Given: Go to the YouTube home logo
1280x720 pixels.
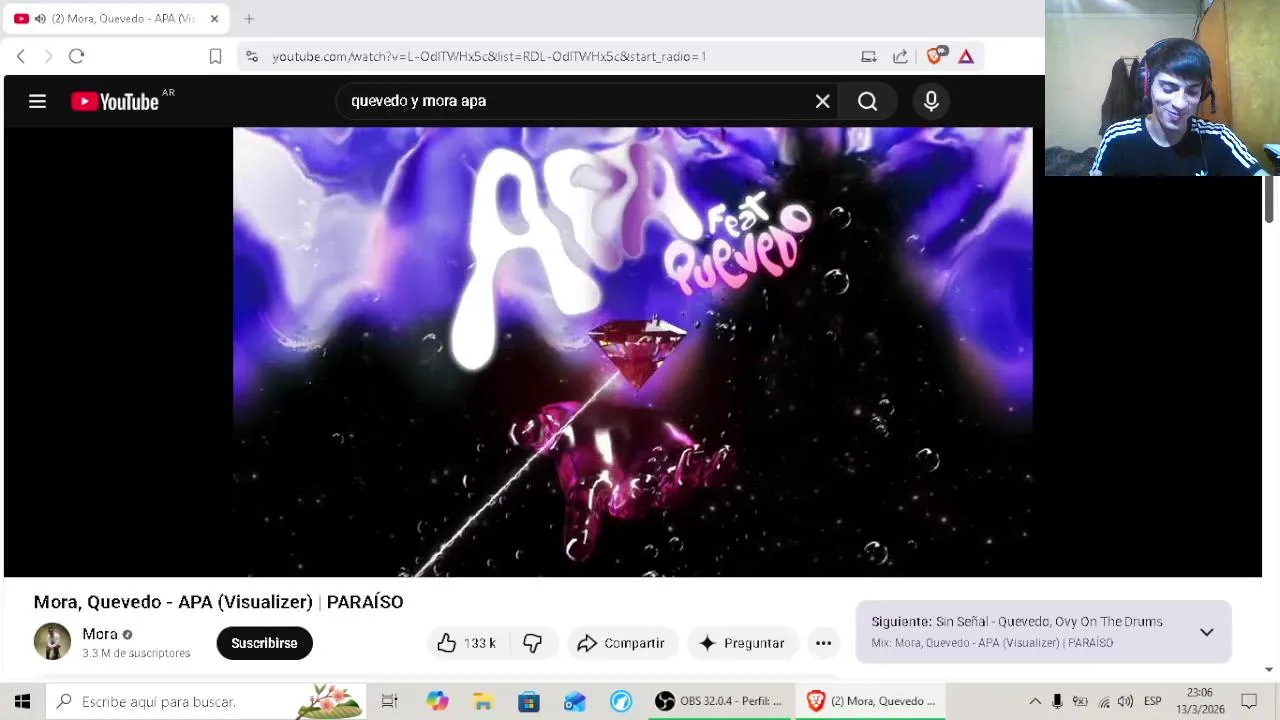Looking at the screenshot, I should [115, 101].
